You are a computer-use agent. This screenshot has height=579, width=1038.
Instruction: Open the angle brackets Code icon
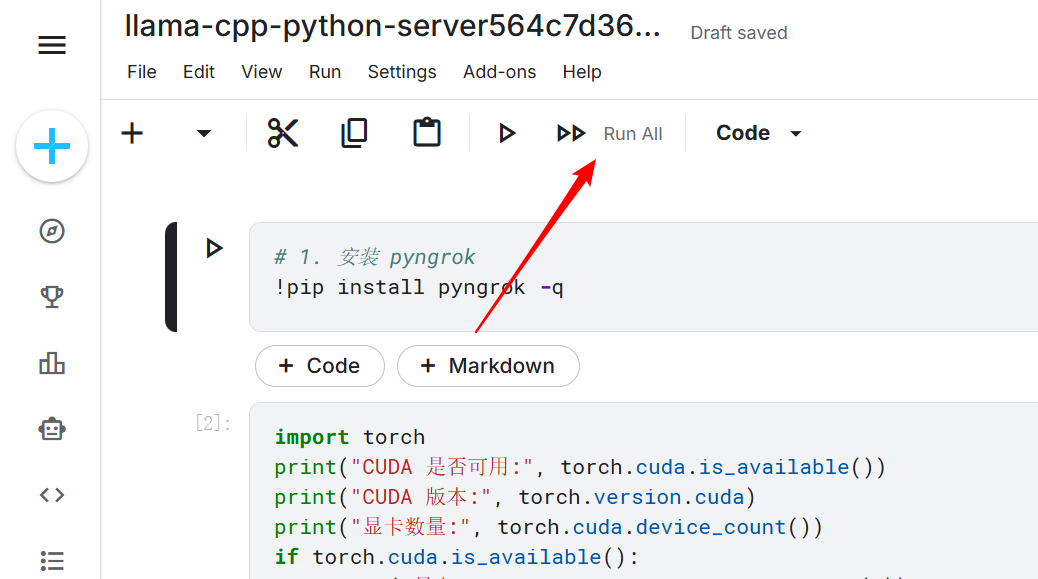tap(52, 495)
